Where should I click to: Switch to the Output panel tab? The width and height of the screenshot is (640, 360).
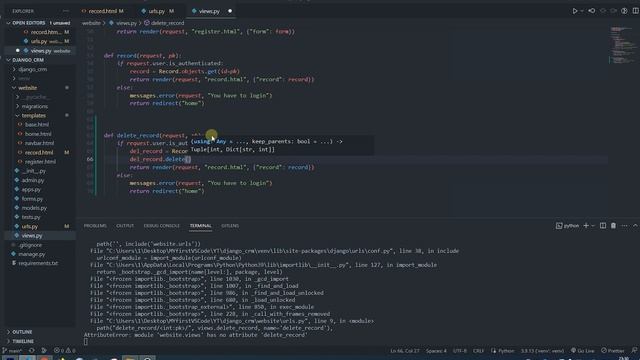[x=125, y=226]
